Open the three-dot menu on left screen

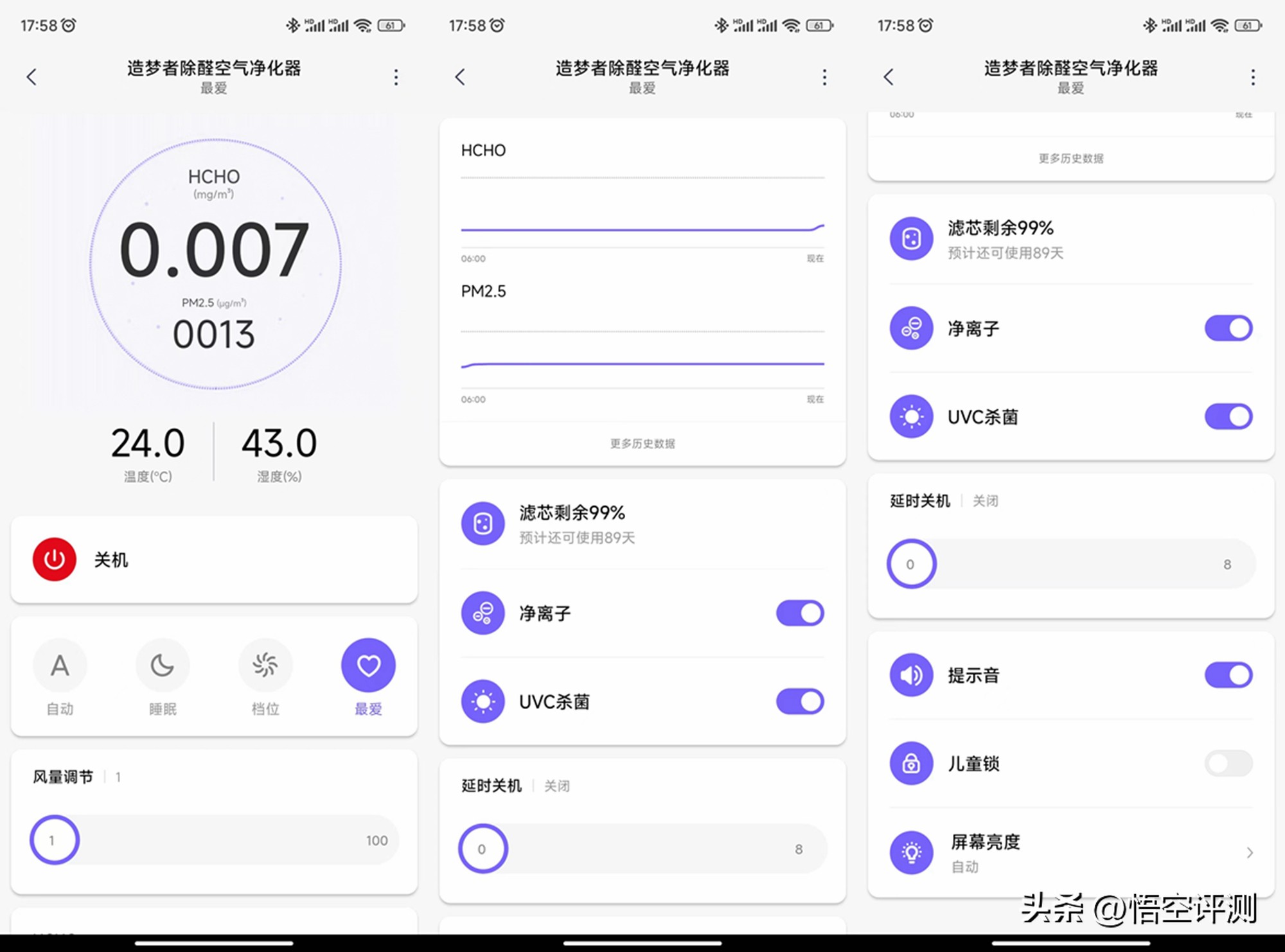coord(396,77)
